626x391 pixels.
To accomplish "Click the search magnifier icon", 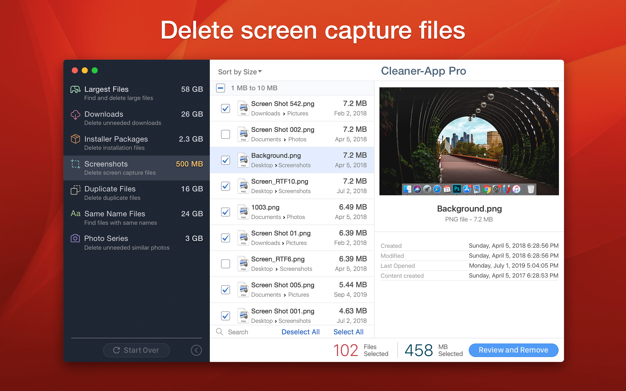I will coord(220,331).
